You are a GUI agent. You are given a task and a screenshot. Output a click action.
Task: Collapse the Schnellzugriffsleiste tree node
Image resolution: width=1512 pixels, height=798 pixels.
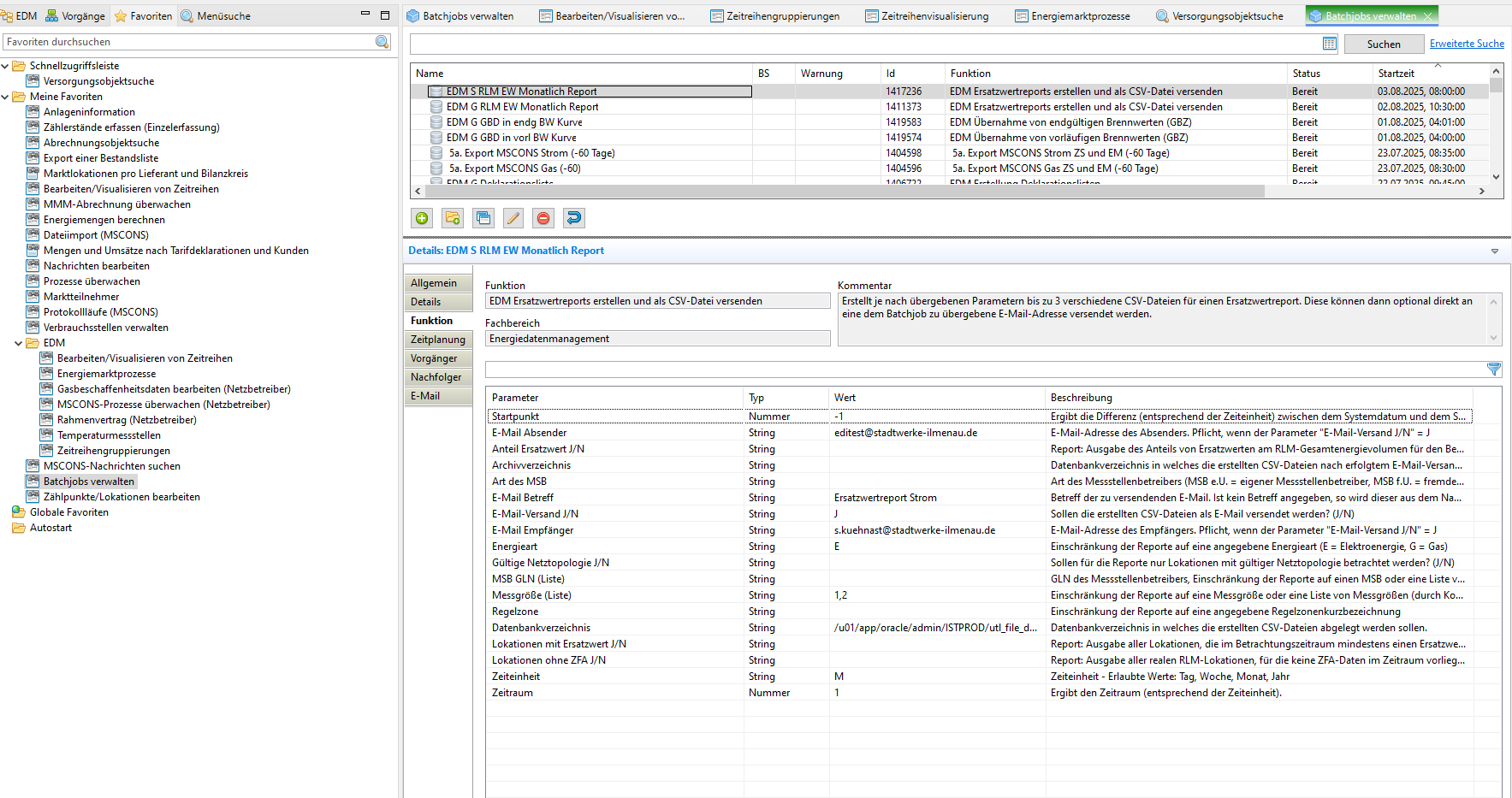point(5,66)
